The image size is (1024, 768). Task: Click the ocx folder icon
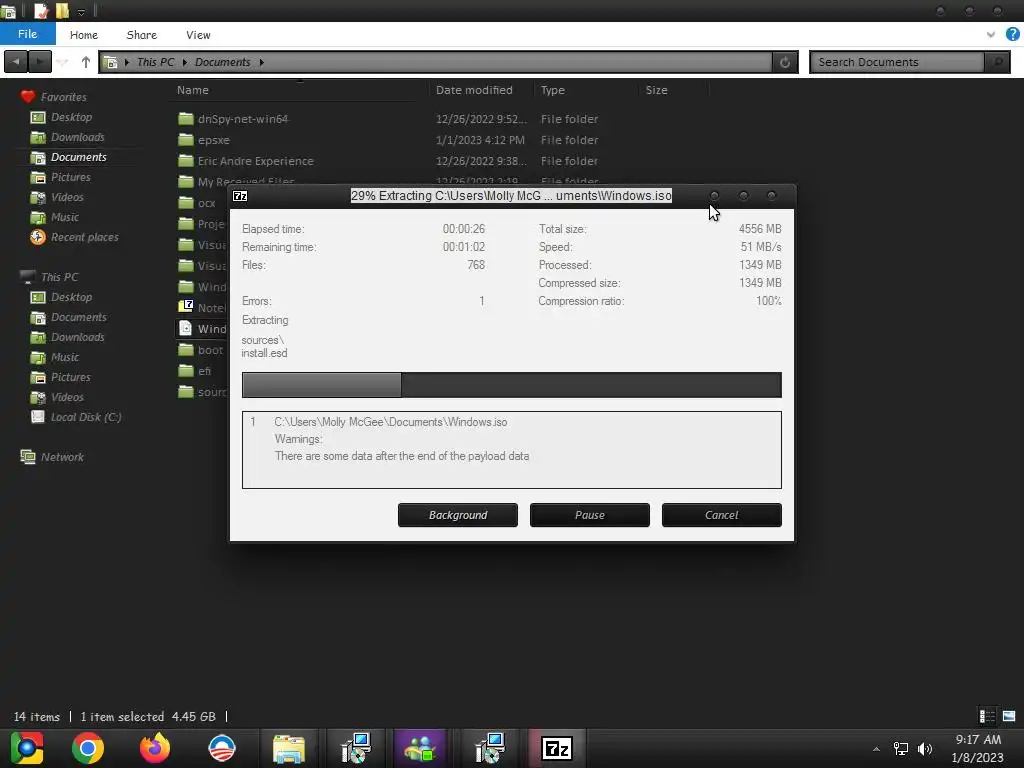pyautogui.click(x=186, y=202)
